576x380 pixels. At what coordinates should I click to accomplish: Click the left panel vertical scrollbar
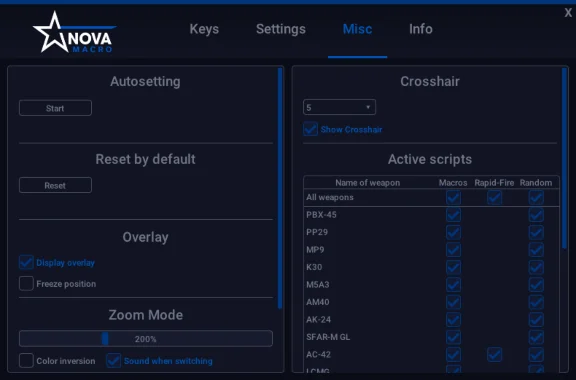280,188
